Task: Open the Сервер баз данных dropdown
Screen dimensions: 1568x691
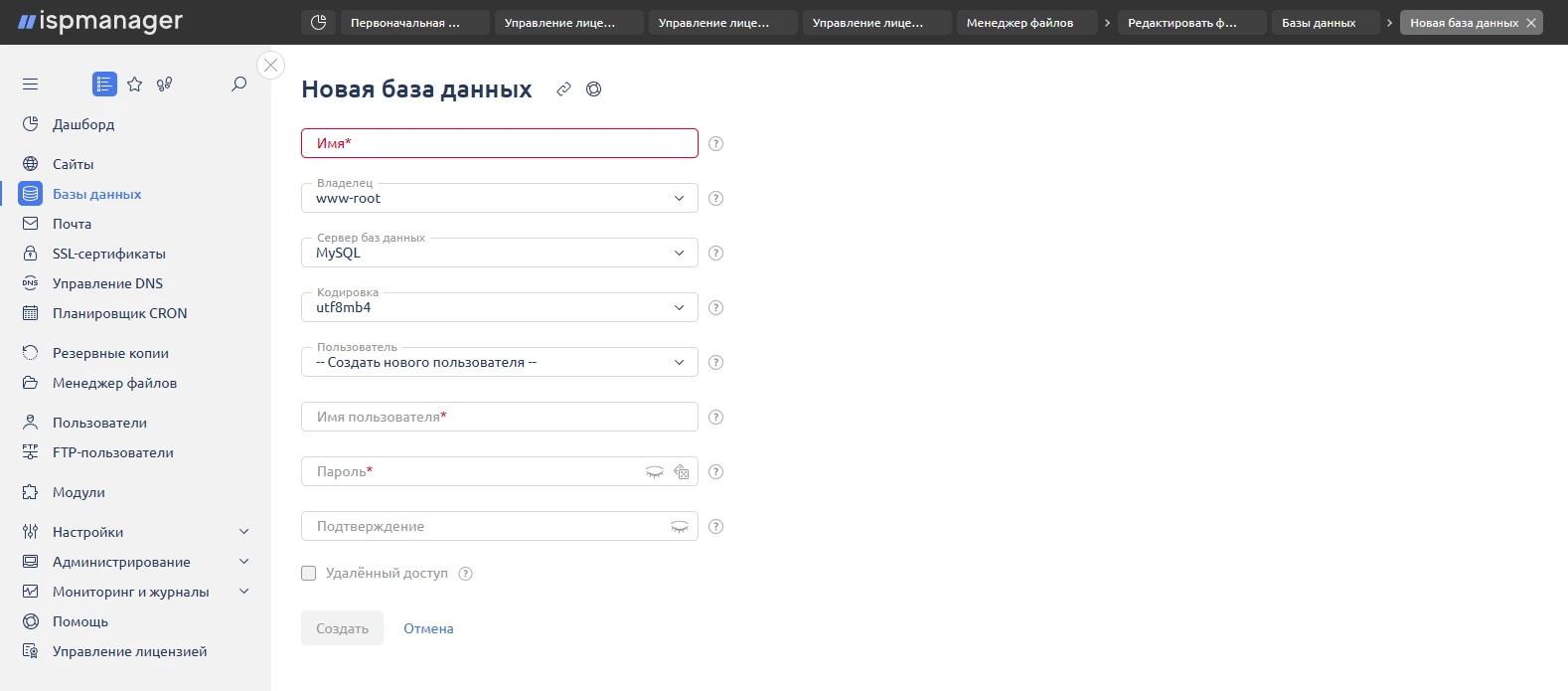Action: [x=499, y=254]
